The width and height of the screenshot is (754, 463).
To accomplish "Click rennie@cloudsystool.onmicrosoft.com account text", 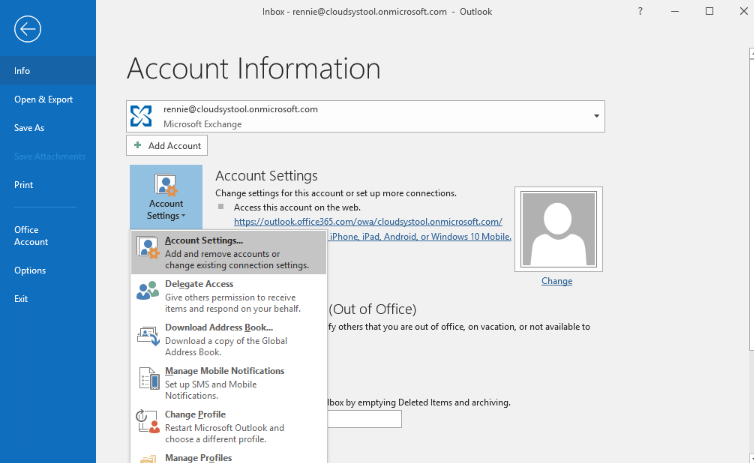I will pos(240,109).
